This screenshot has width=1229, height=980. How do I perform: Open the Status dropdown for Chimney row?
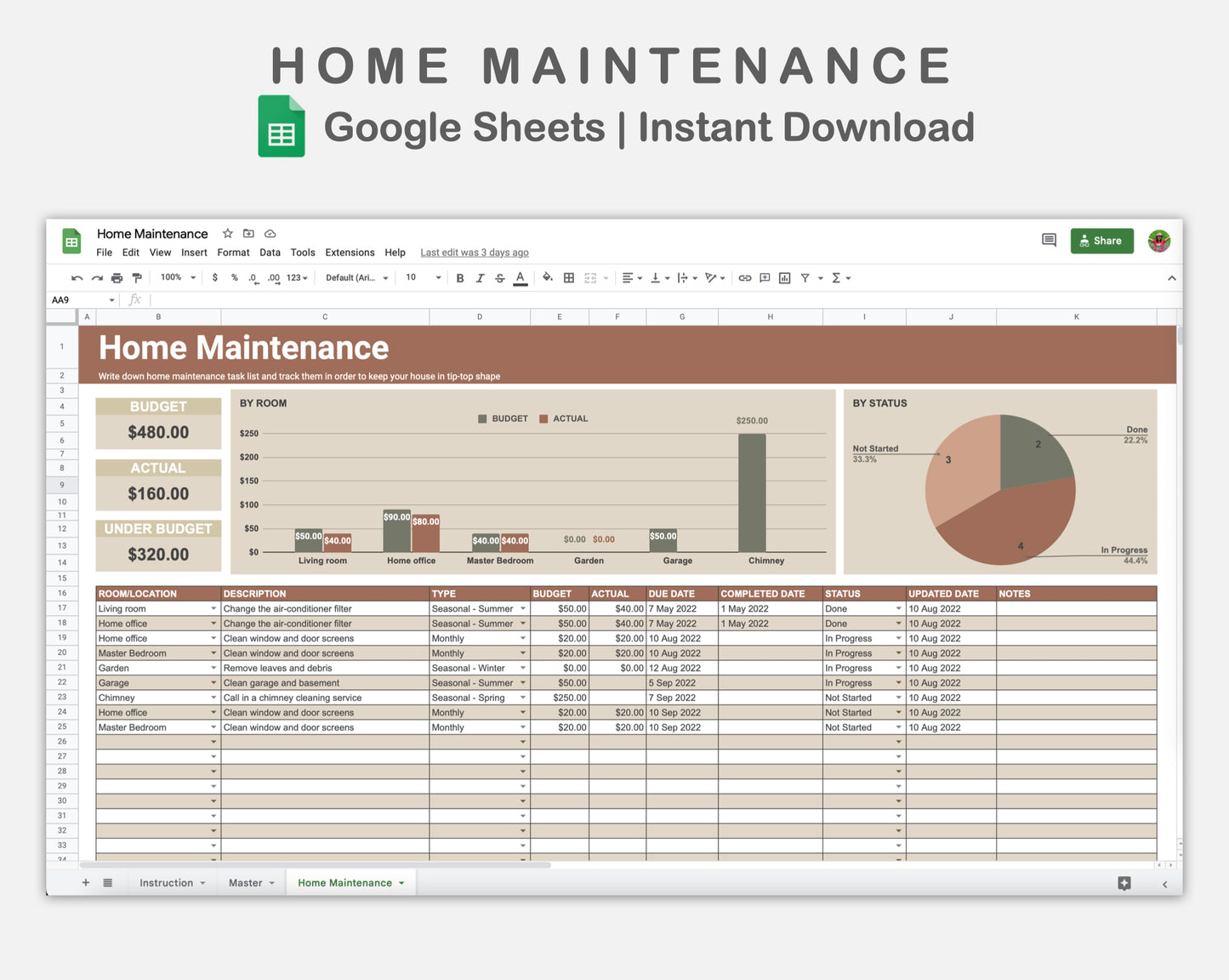pyautogui.click(x=898, y=698)
